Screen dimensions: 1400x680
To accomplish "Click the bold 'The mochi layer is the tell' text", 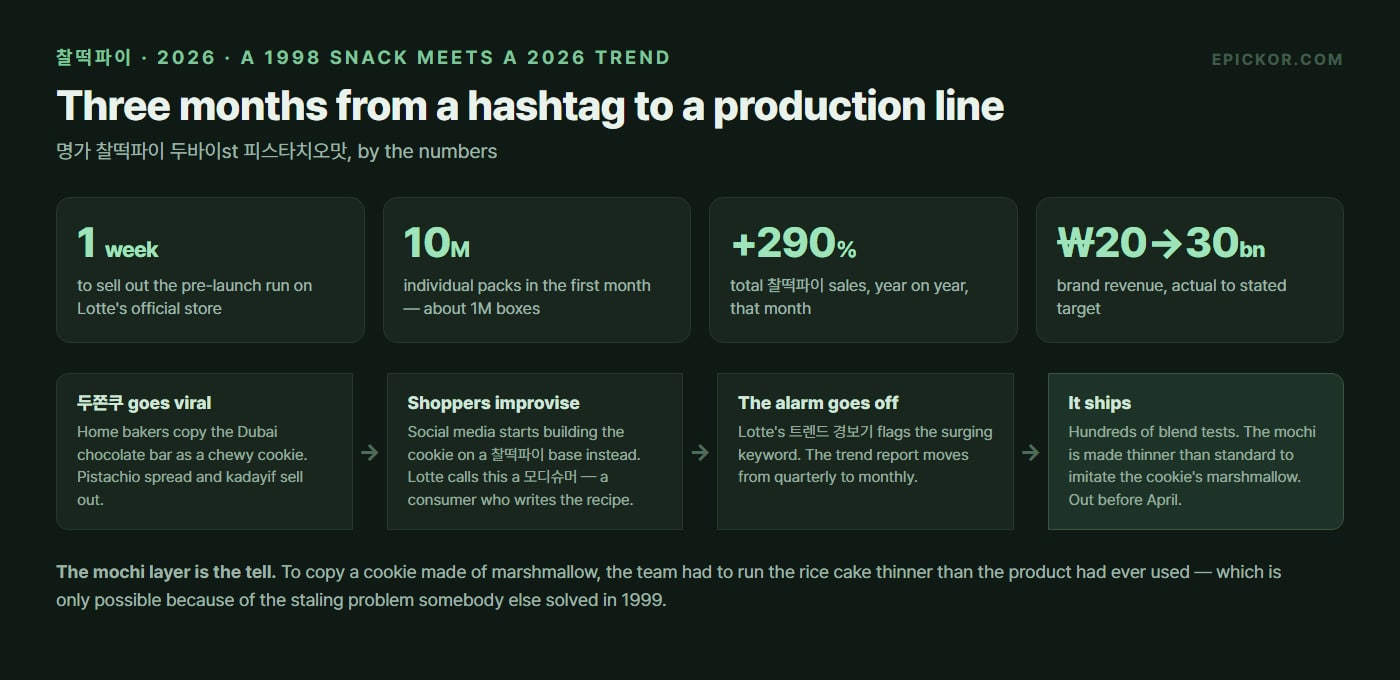I will 166,572.
